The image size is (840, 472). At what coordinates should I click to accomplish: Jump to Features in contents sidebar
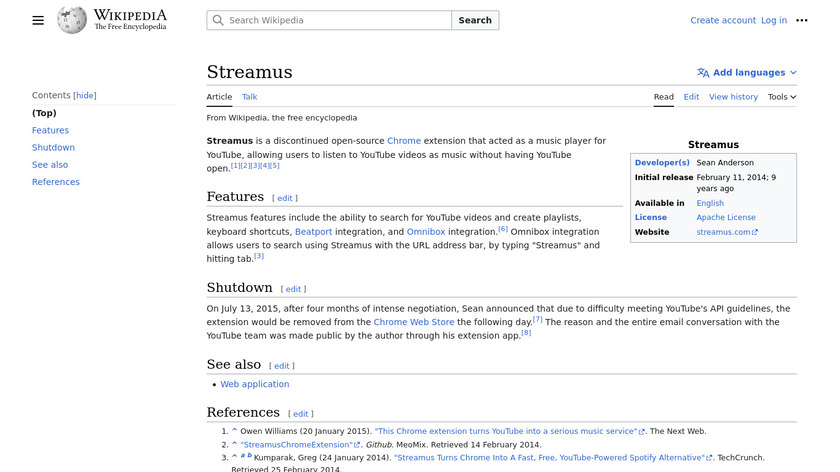click(x=50, y=130)
